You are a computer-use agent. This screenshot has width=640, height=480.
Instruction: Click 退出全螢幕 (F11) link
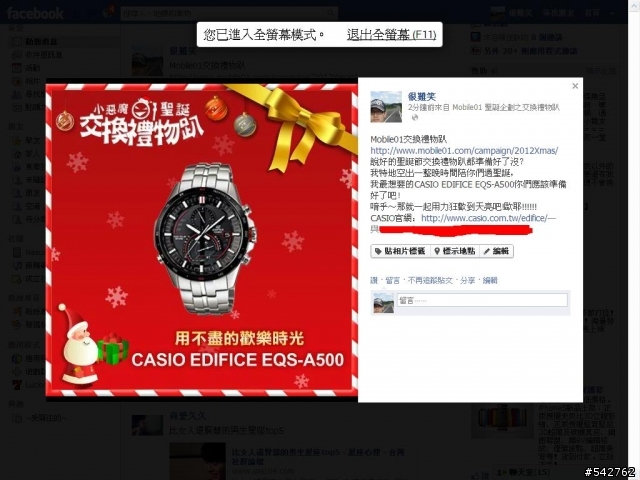pos(391,35)
